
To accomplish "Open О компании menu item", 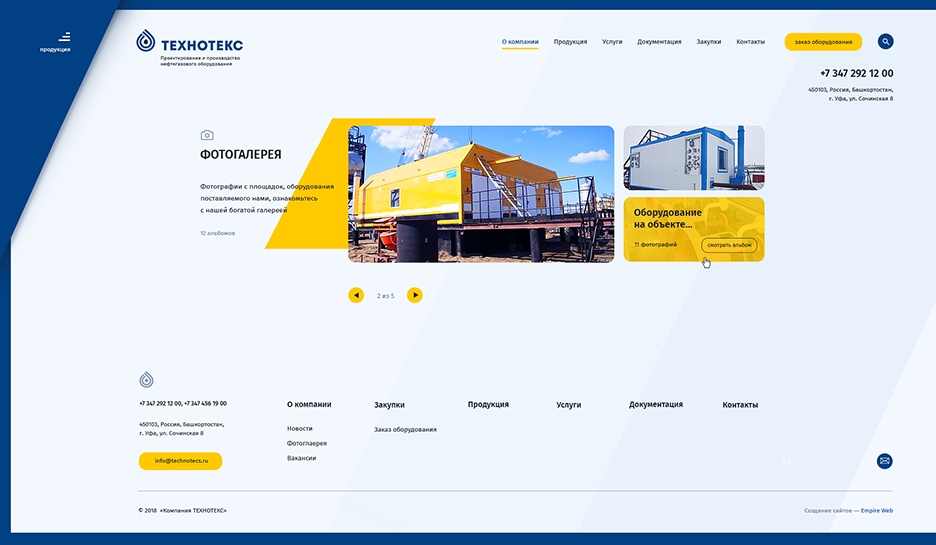I will click(520, 42).
